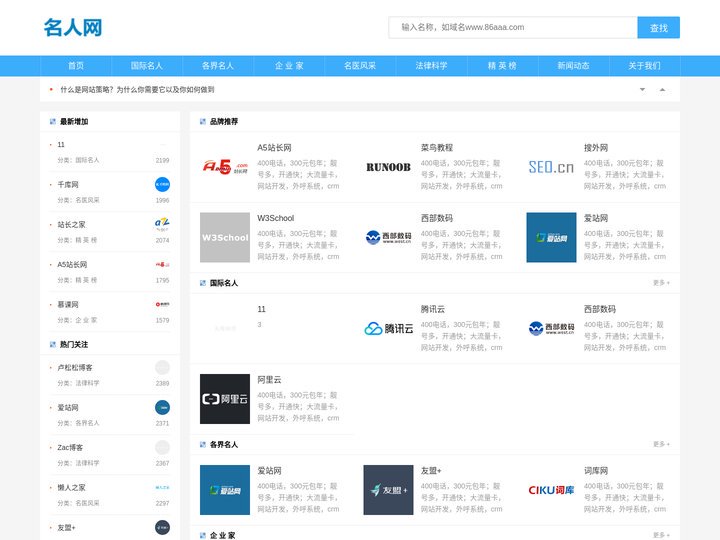Click 卢松松博客 avatar icon in sidebar
720x540 pixels.
(x=162, y=367)
